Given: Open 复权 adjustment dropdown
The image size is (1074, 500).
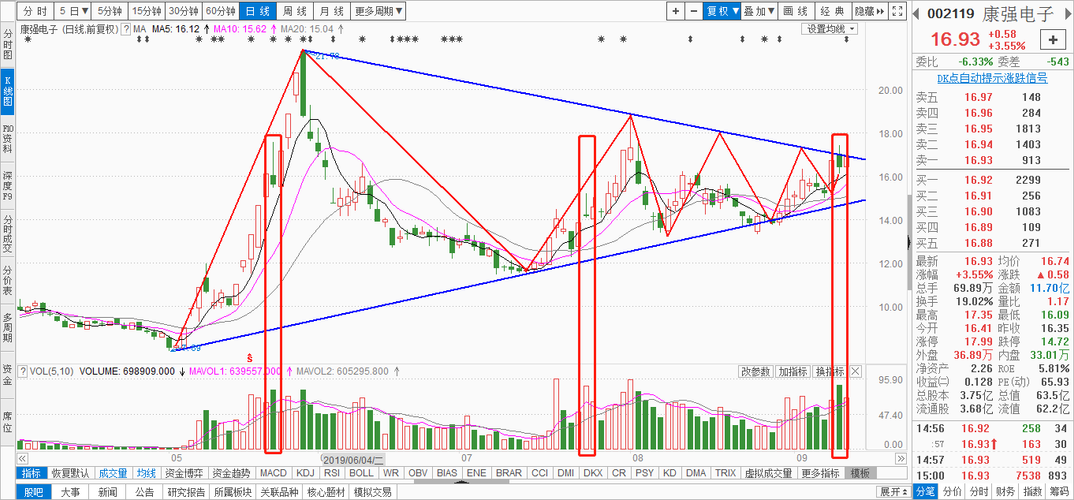Looking at the screenshot, I should (723, 11).
